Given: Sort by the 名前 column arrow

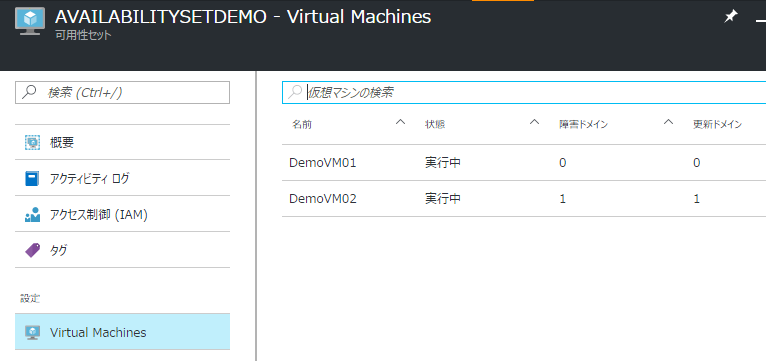Looking at the screenshot, I should pyautogui.click(x=401, y=122).
